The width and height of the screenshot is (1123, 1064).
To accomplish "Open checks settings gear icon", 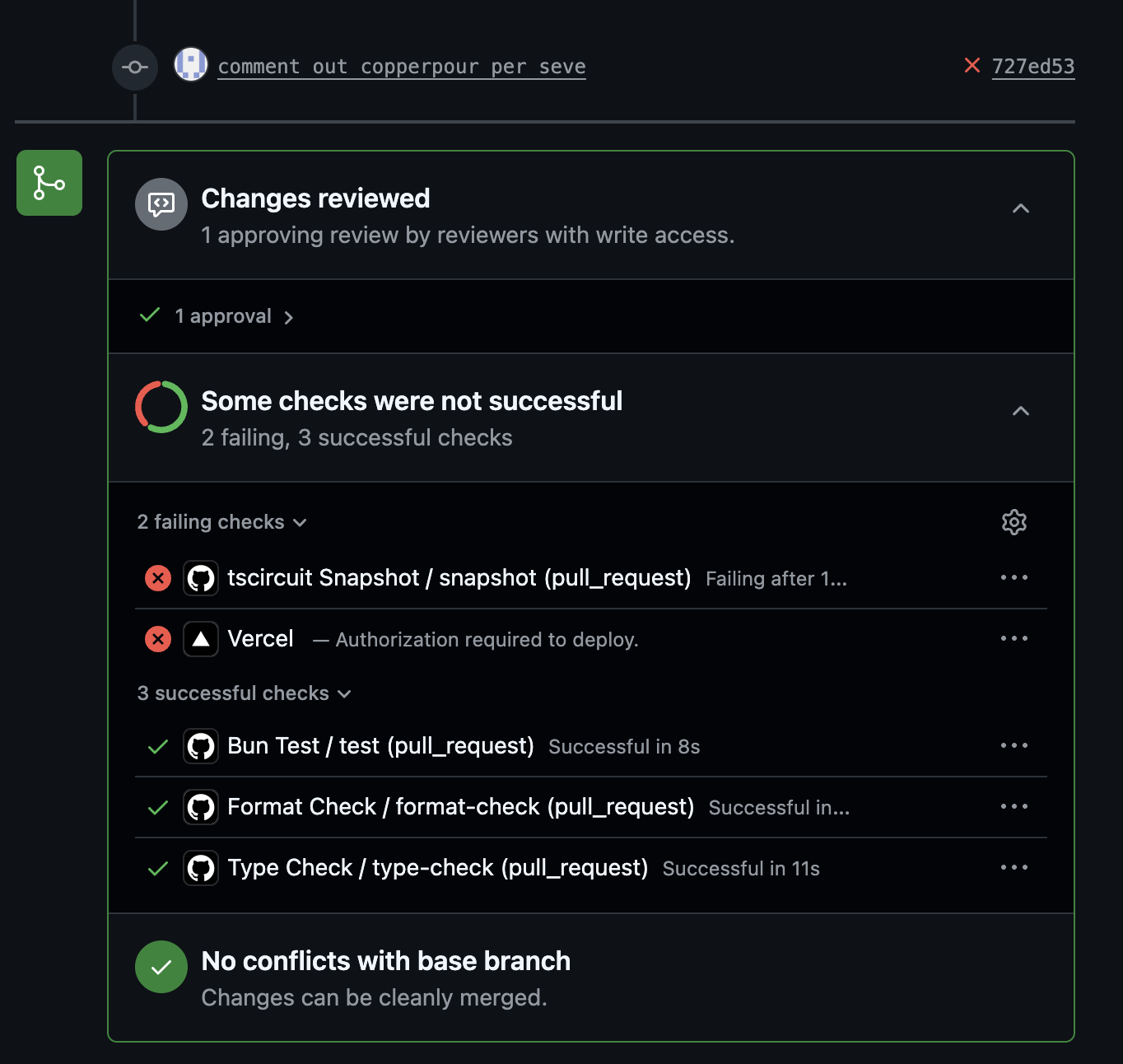I will coord(1014,522).
